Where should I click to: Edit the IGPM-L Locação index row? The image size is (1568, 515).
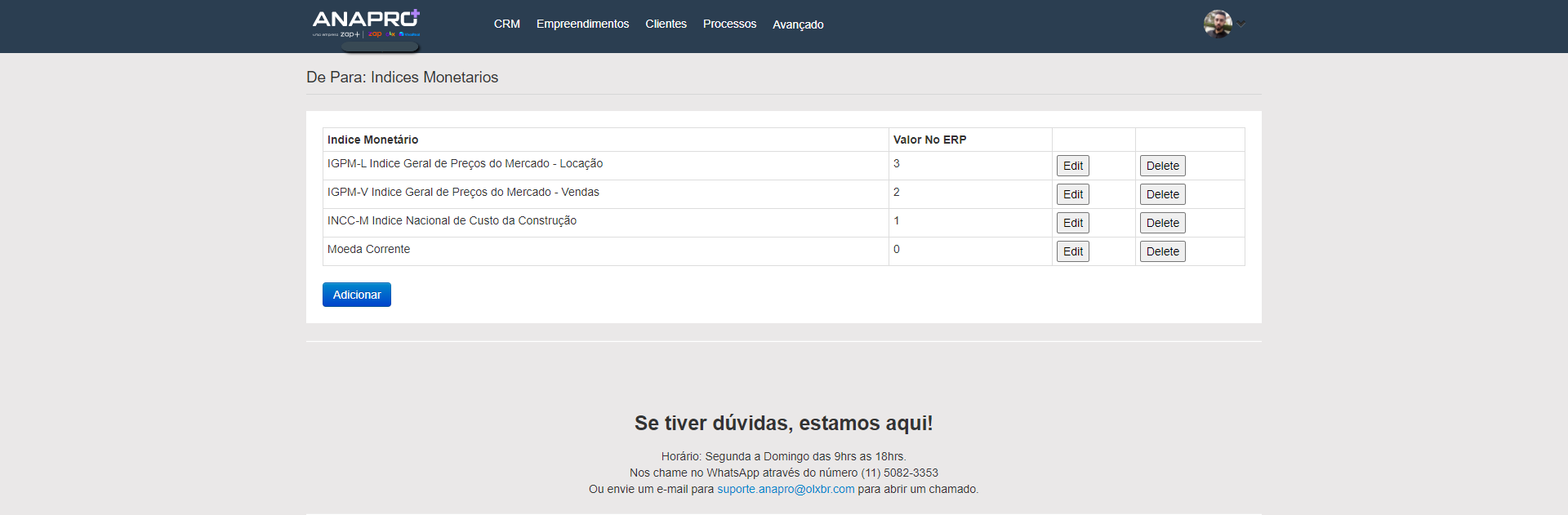point(1072,166)
